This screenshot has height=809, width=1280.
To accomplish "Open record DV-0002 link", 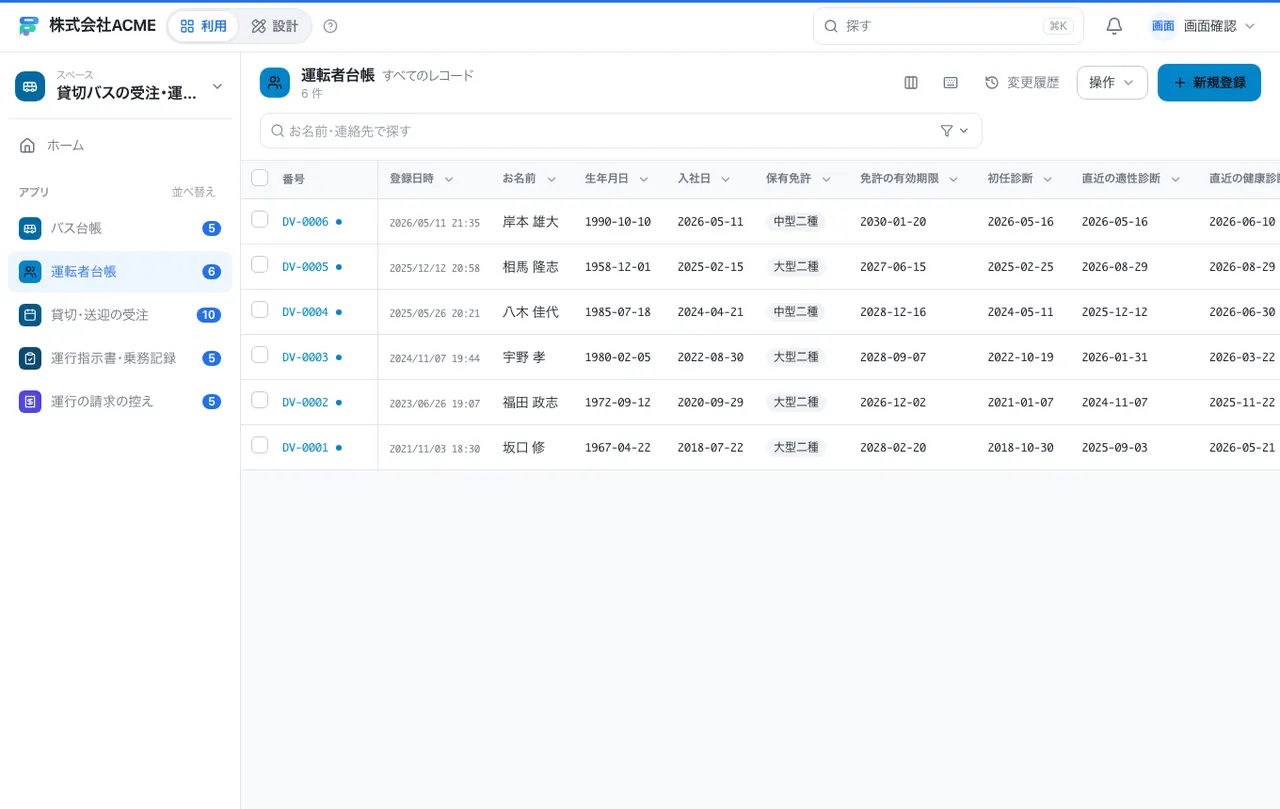I will pyautogui.click(x=305, y=402).
